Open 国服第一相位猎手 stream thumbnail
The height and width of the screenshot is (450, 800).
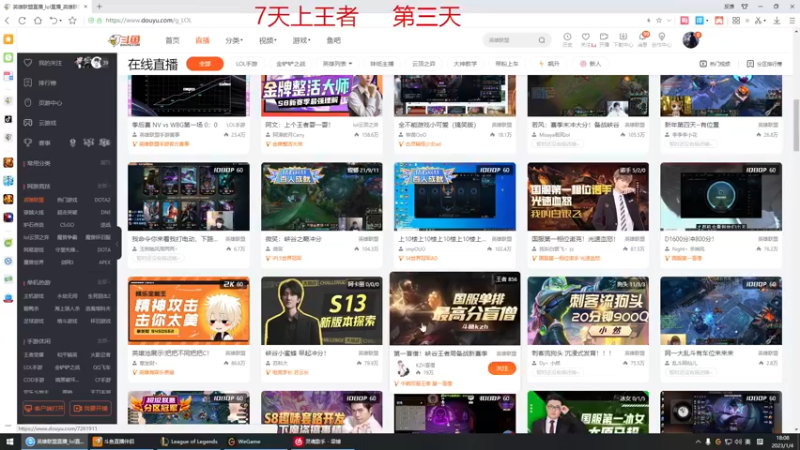tap(588, 196)
